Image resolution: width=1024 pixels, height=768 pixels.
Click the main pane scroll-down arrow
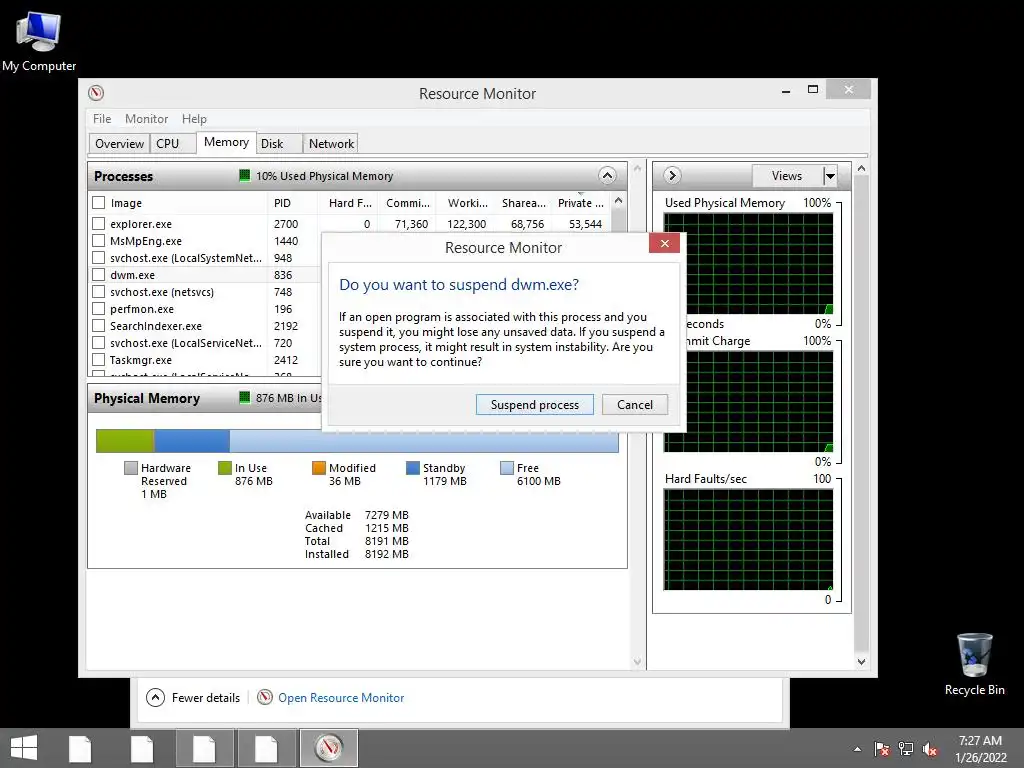tap(637, 662)
